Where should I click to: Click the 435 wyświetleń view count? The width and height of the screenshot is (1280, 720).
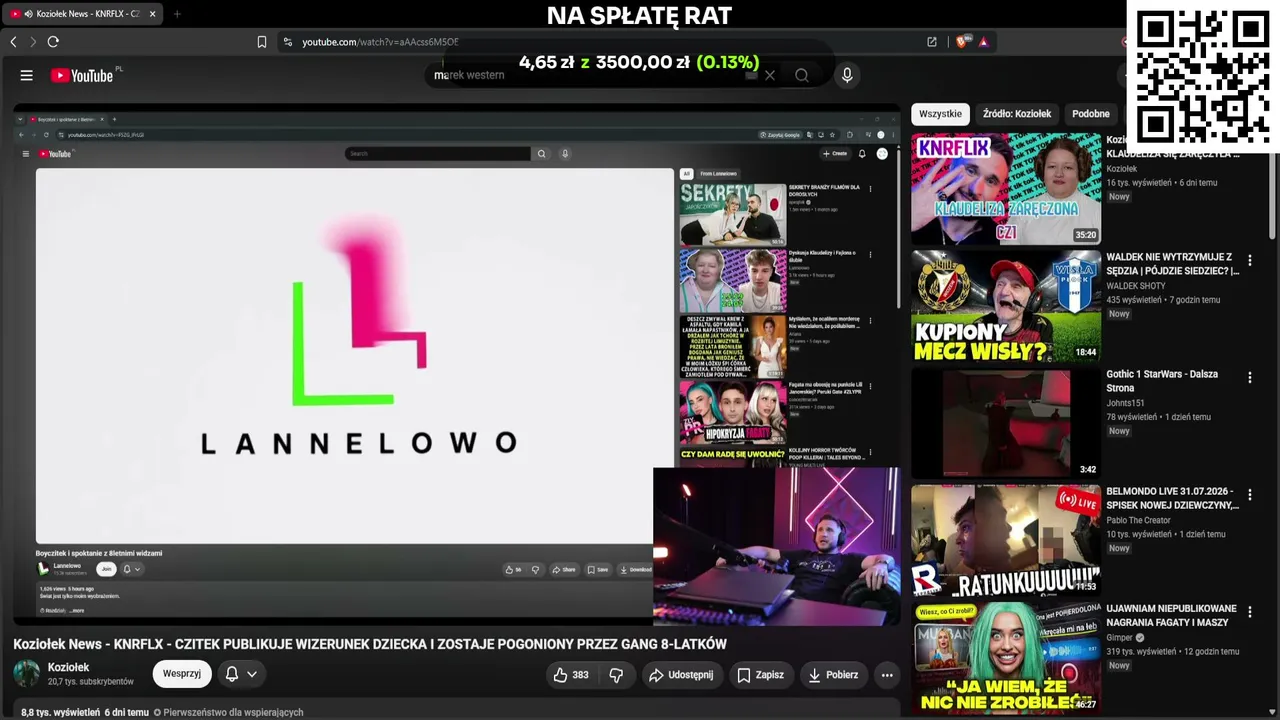[1134, 300]
